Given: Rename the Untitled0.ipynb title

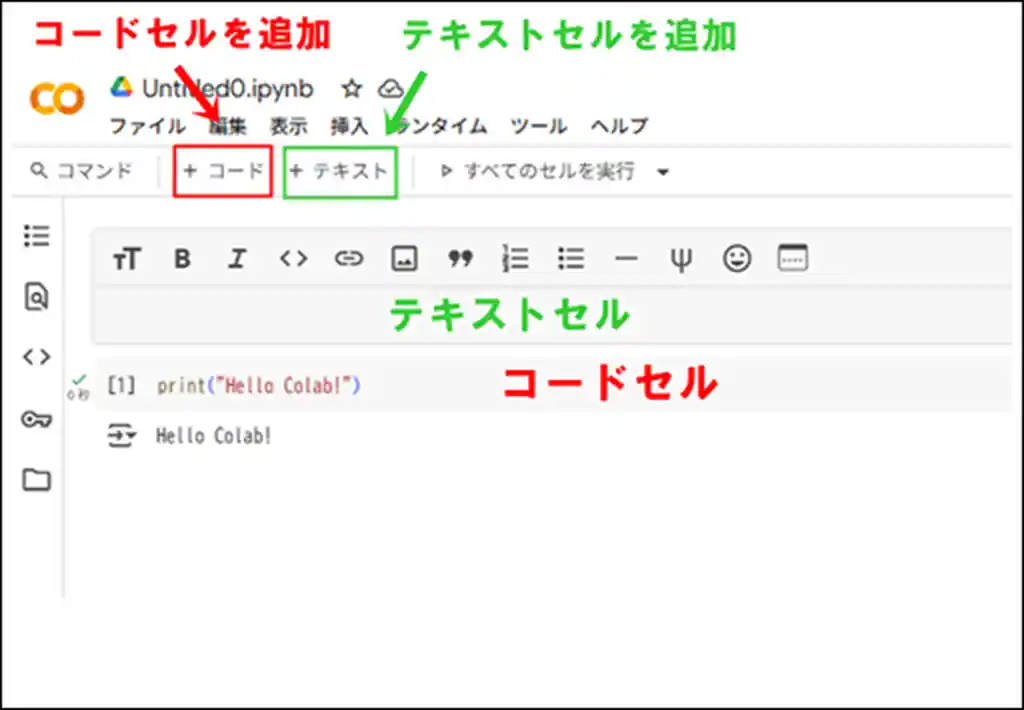Looking at the screenshot, I should tap(228, 88).
